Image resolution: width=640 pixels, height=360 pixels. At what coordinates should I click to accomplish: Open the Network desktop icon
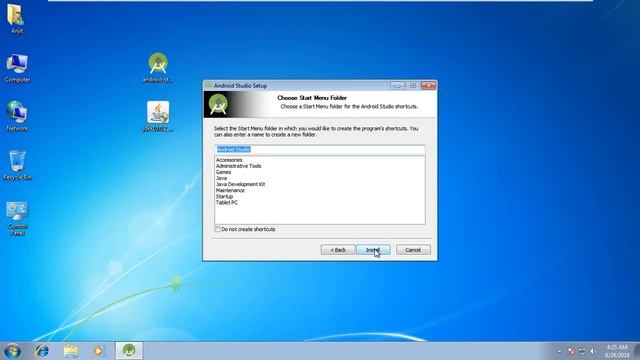coord(17,117)
